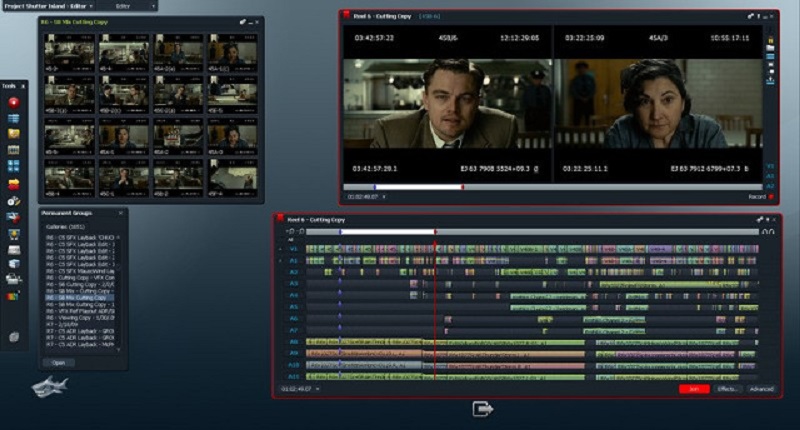800x430 pixels.
Task: Toggle the A1 track selector in timeline
Action: [x=294, y=260]
